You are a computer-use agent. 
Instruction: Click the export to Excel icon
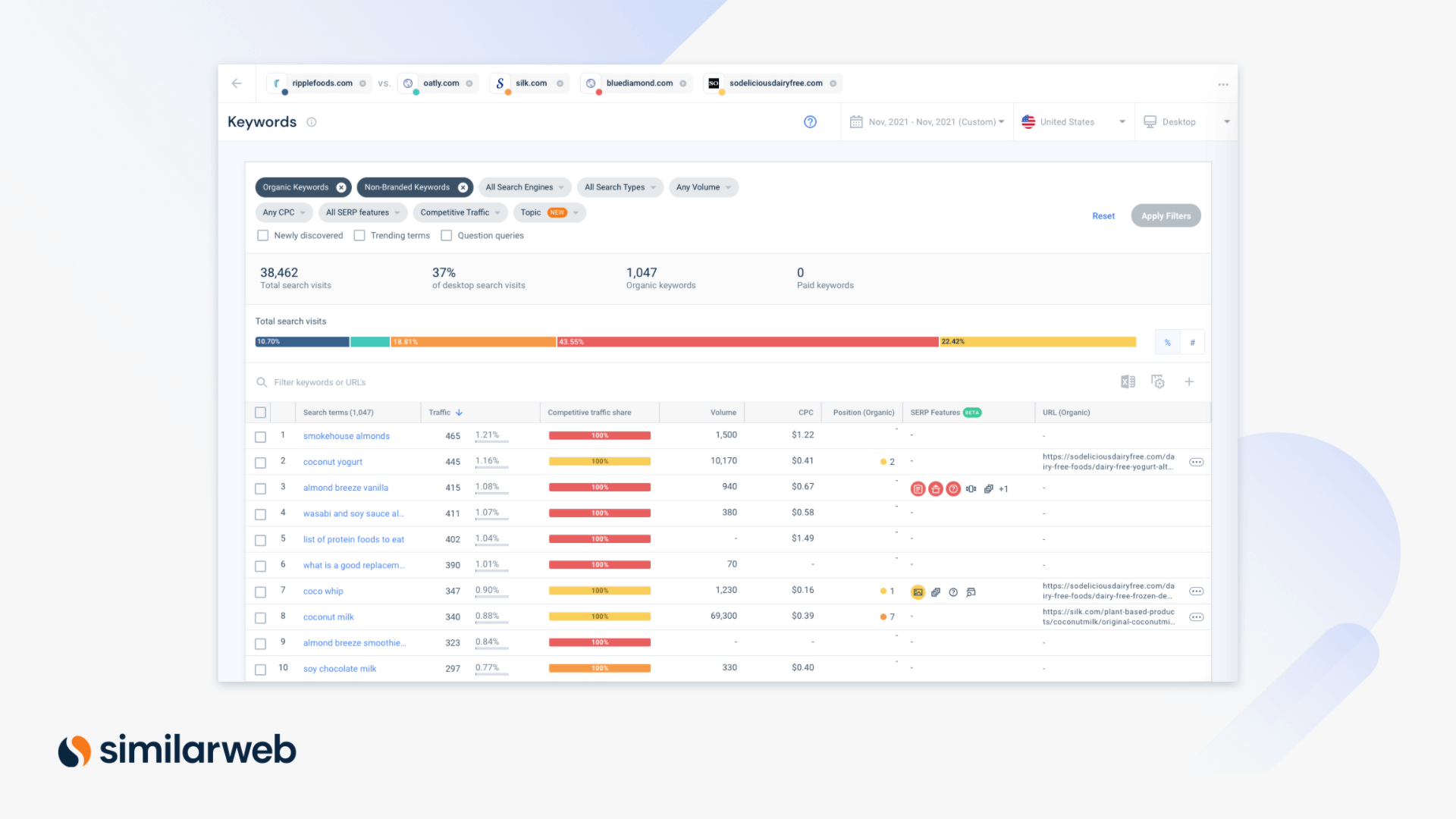tap(1127, 381)
